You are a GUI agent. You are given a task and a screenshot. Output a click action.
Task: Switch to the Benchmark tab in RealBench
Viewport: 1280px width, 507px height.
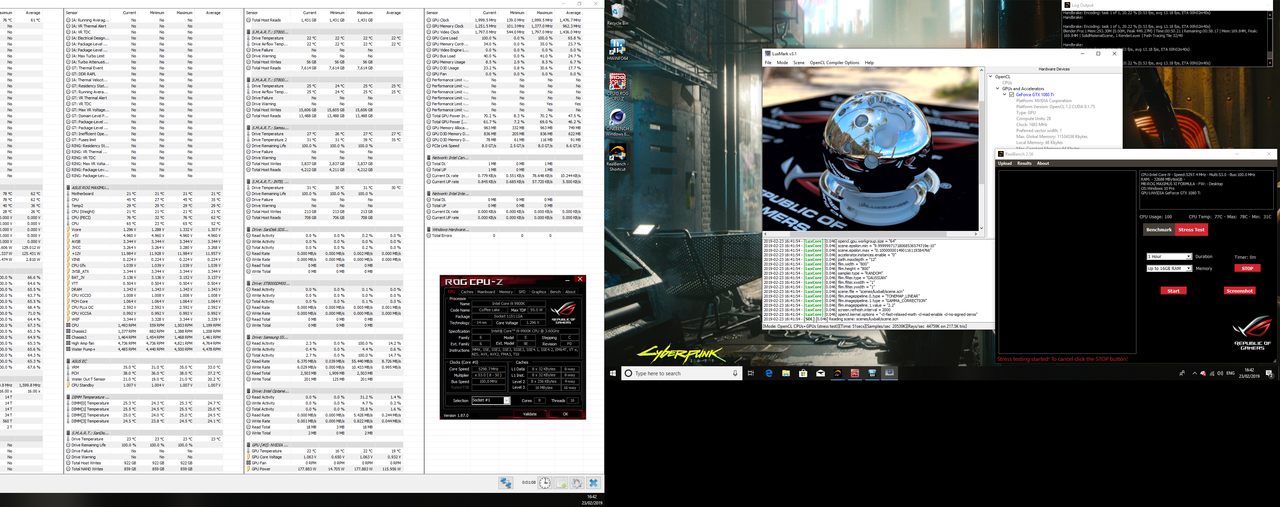[1159, 229]
